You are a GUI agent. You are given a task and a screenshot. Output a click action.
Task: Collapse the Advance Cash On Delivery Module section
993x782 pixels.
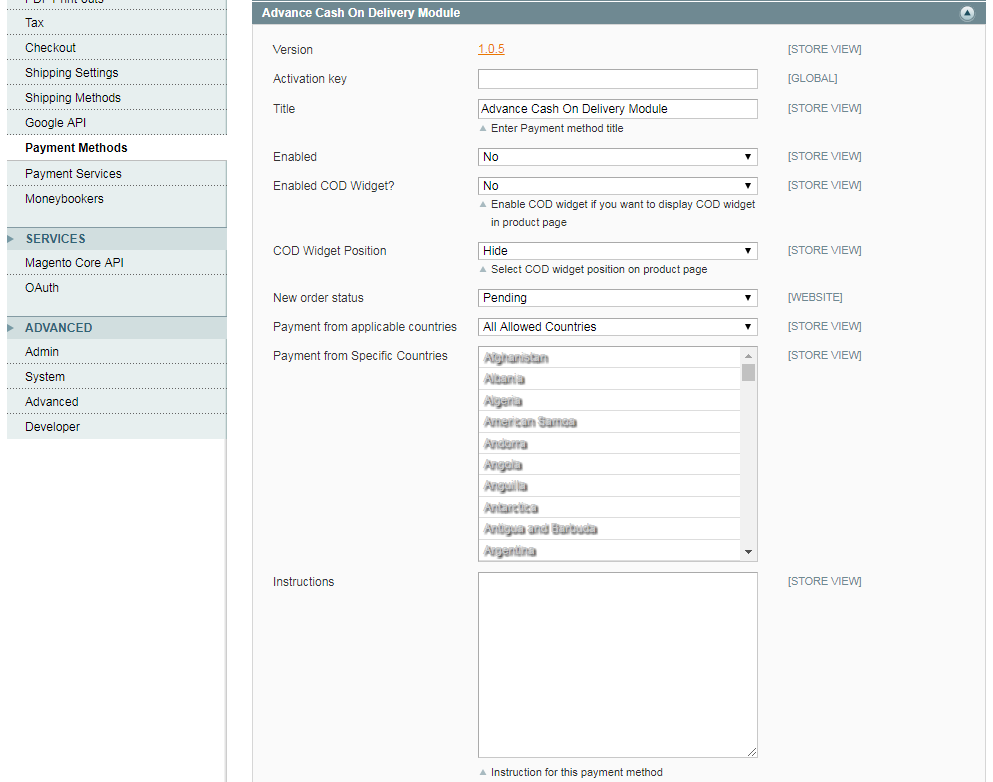pos(966,14)
